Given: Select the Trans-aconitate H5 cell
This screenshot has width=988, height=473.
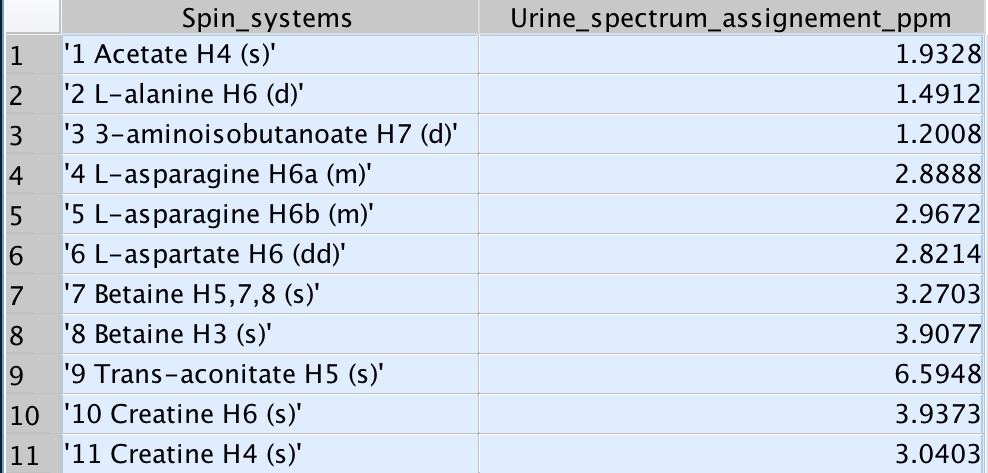Looking at the screenshot, I should pyautogui.click(x=223, y=373).
